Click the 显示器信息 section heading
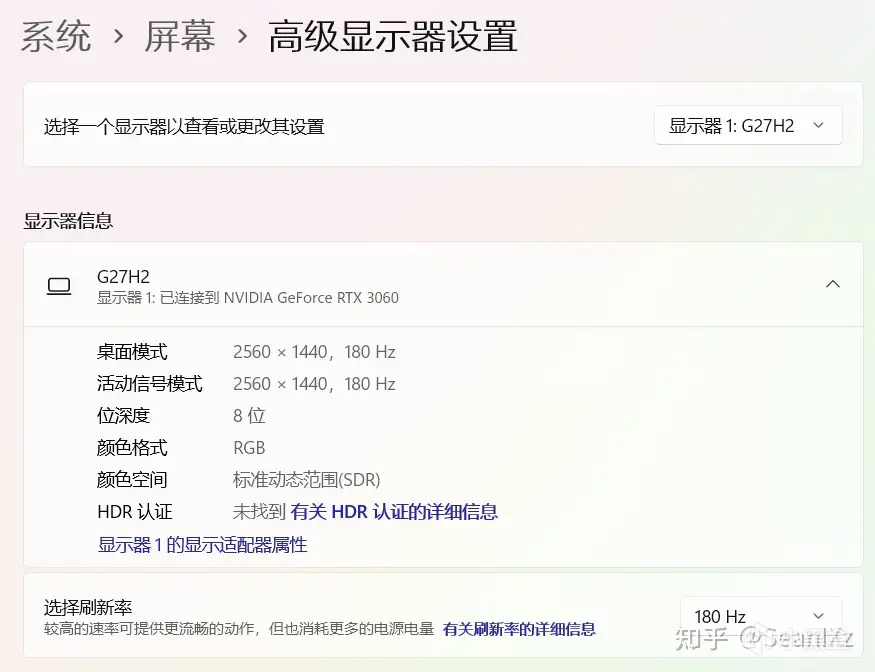The height and width of the screenshot is (672, 875). pos(68,221)
